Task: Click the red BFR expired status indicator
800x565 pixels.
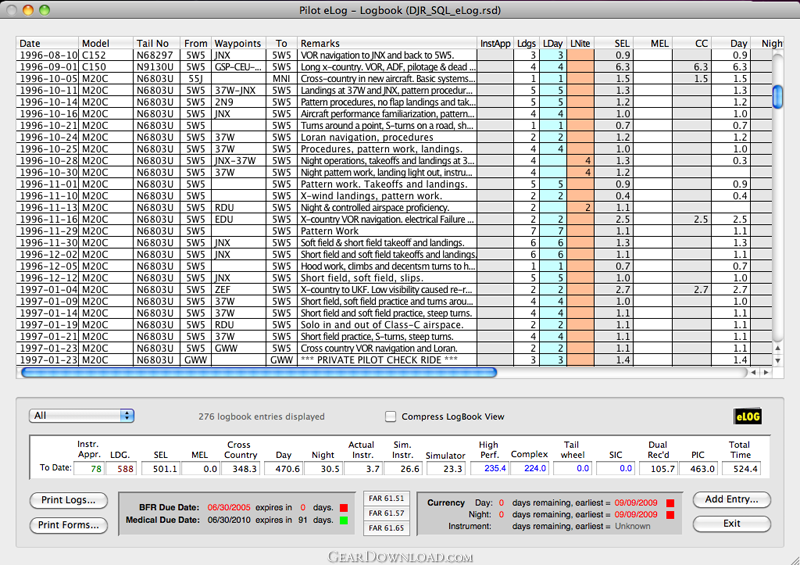Action: pyautogui.click(x=344, y=508)
